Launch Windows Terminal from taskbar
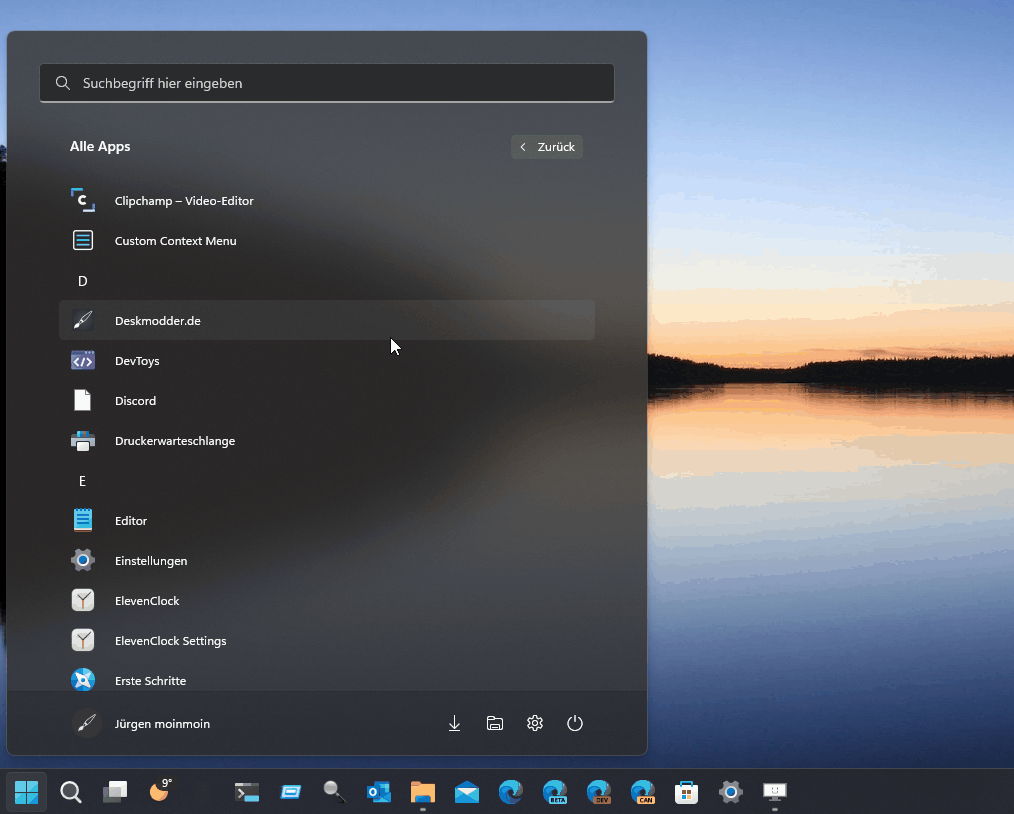1014x814 pixels. (247, 792)
